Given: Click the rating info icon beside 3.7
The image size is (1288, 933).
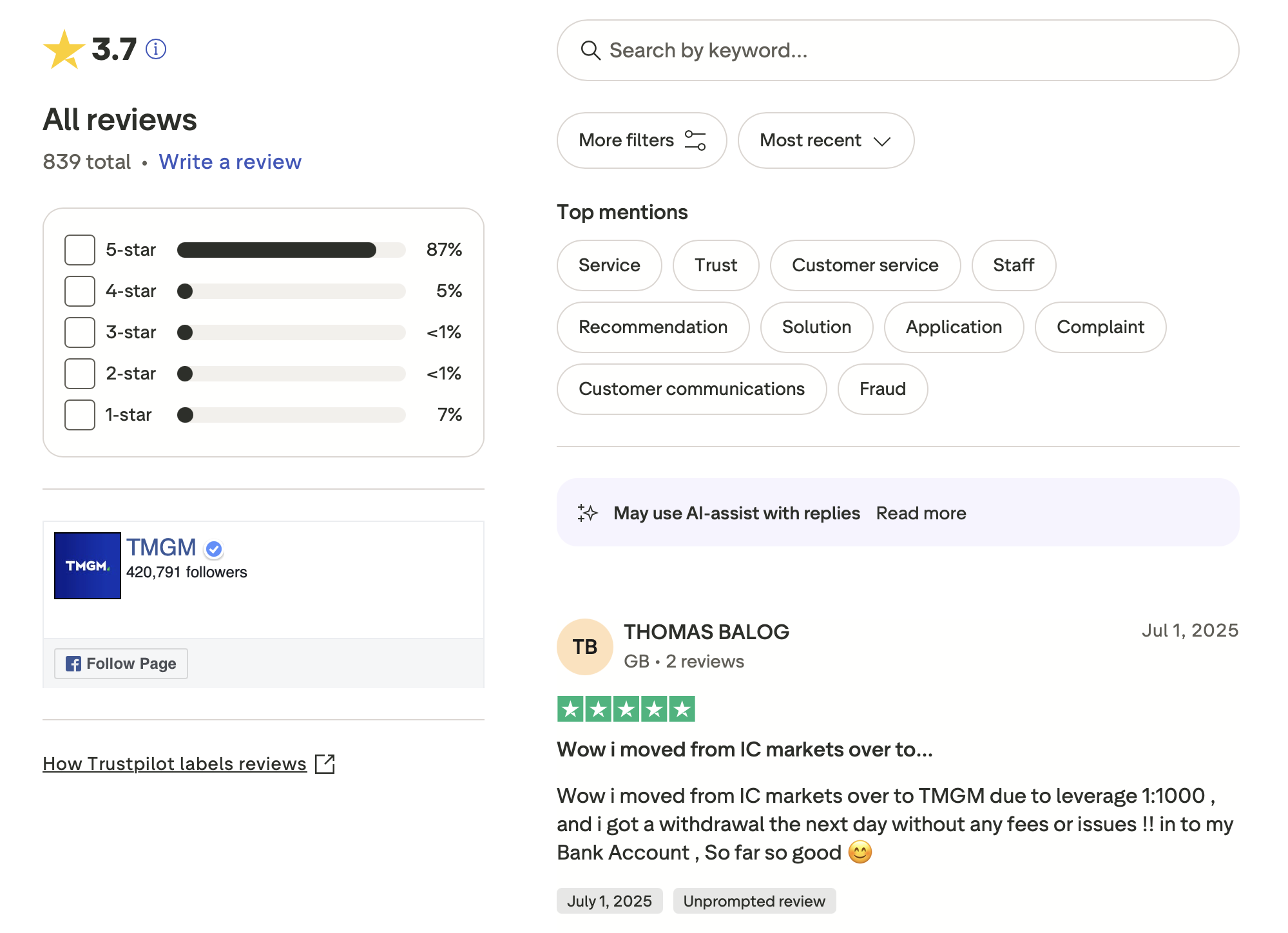Looking at the screenshot, I should (156, 49).
